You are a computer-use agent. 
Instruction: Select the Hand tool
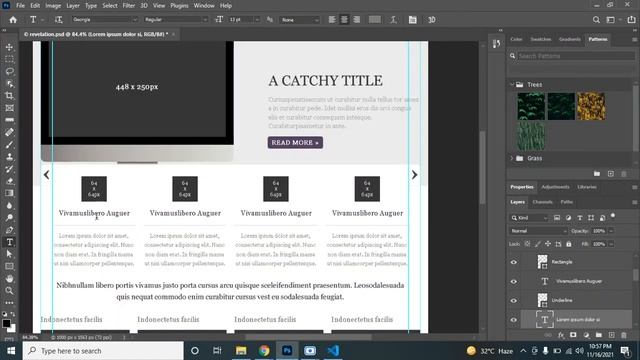tap(9, 279)
